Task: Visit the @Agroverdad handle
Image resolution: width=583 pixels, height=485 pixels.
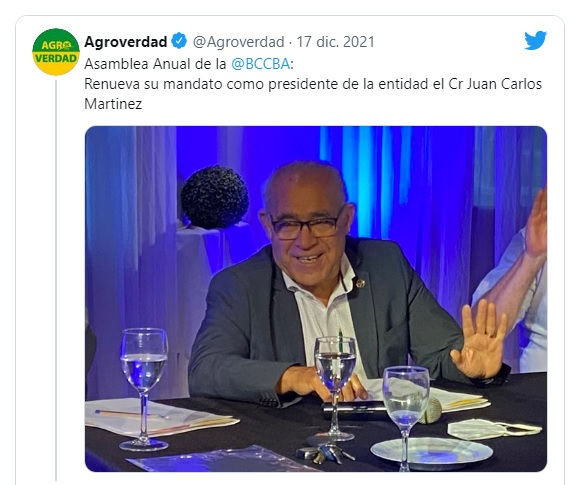Action: click(238, 42)
